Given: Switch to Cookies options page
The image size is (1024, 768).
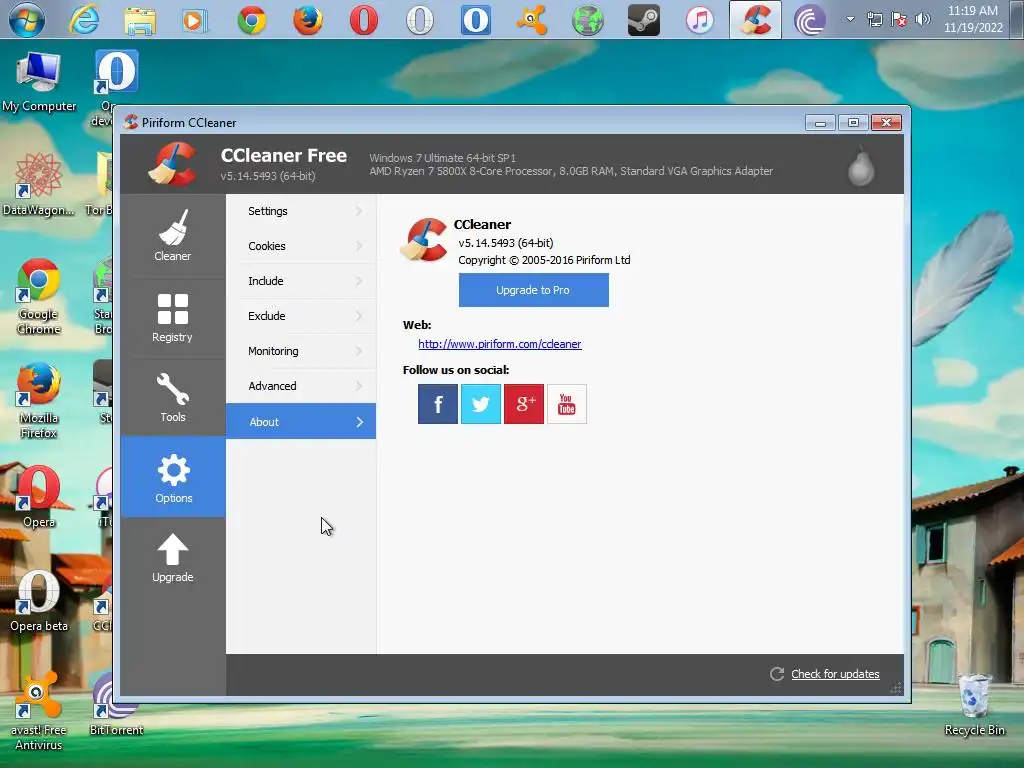Looking at the screenshot, I should [x=301, y=246].
